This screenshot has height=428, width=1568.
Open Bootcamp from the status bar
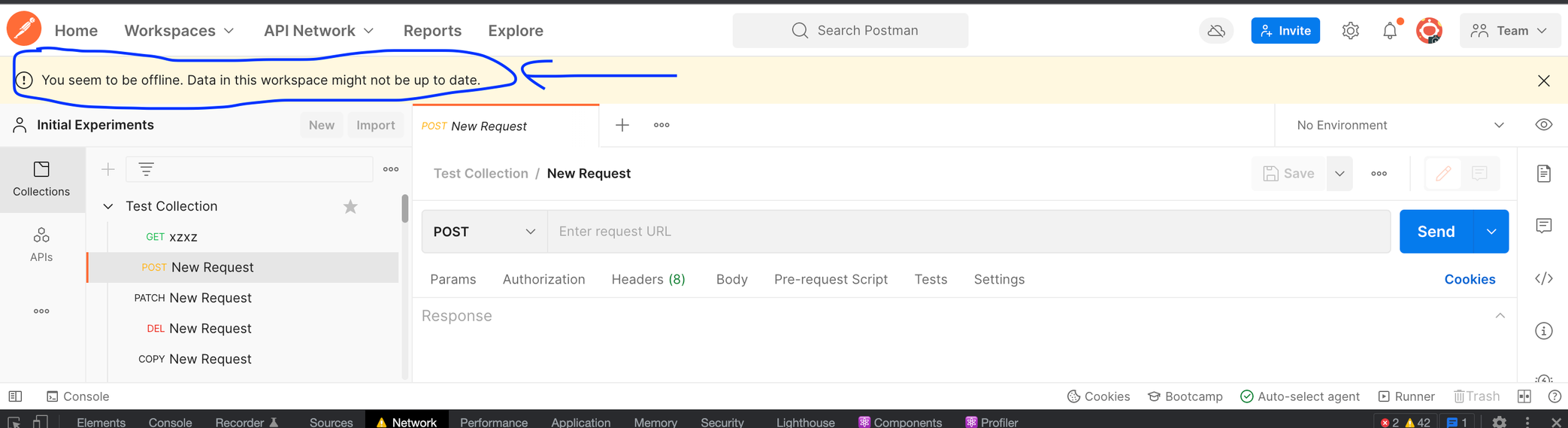pyautogui.click(x=1185, y=396)
